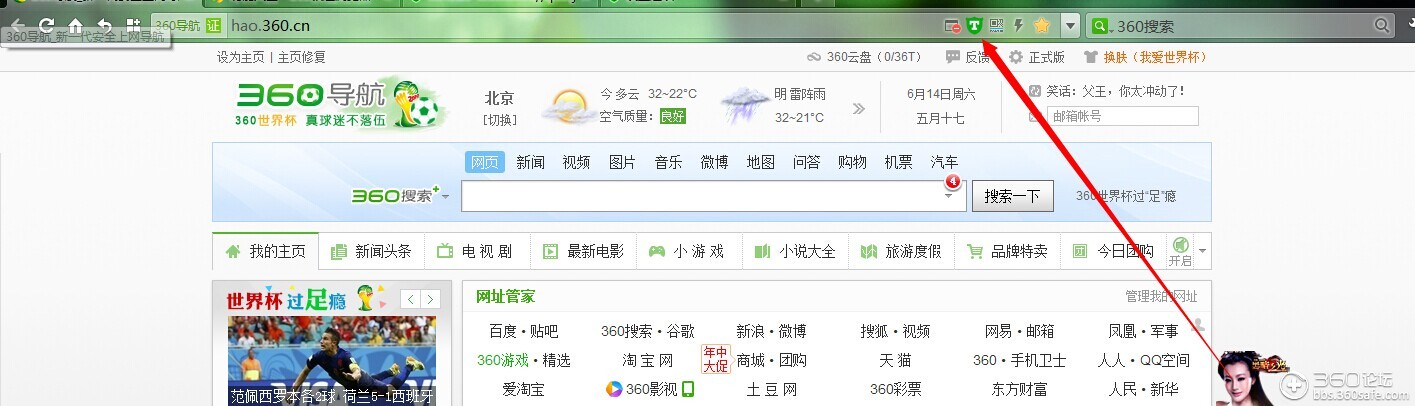Select 正式版 with the gear icon
1415x406 pixels.
coord(1036,57)
